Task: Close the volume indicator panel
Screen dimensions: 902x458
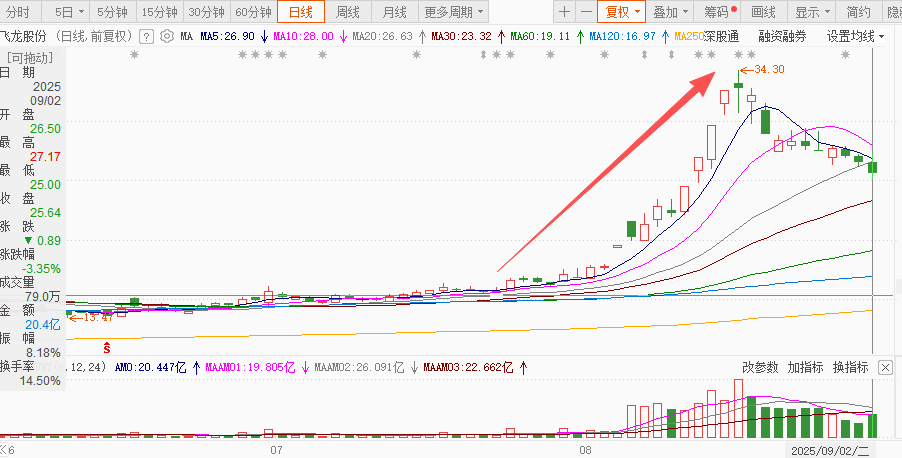Action: pyautogui.click(x=885, y=368)
